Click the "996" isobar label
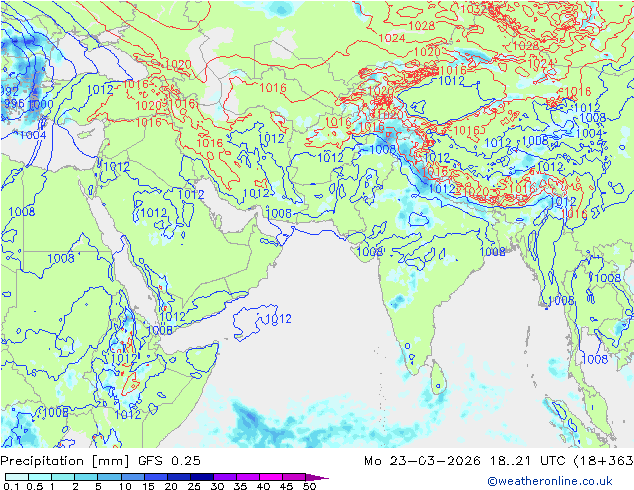This screenshot has height=490, width=634. coord(14,103)
